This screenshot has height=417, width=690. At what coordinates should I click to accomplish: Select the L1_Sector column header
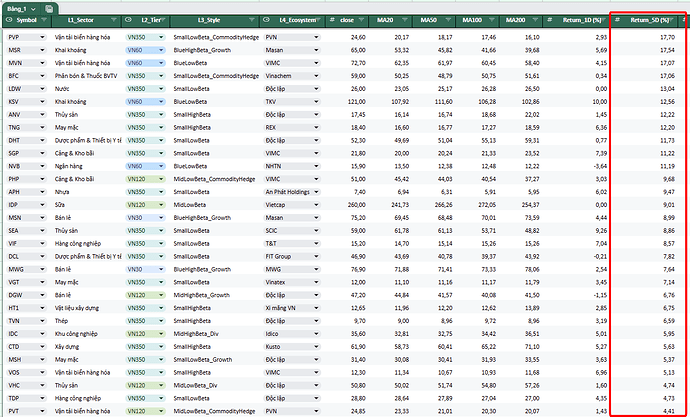pos(81,20)
